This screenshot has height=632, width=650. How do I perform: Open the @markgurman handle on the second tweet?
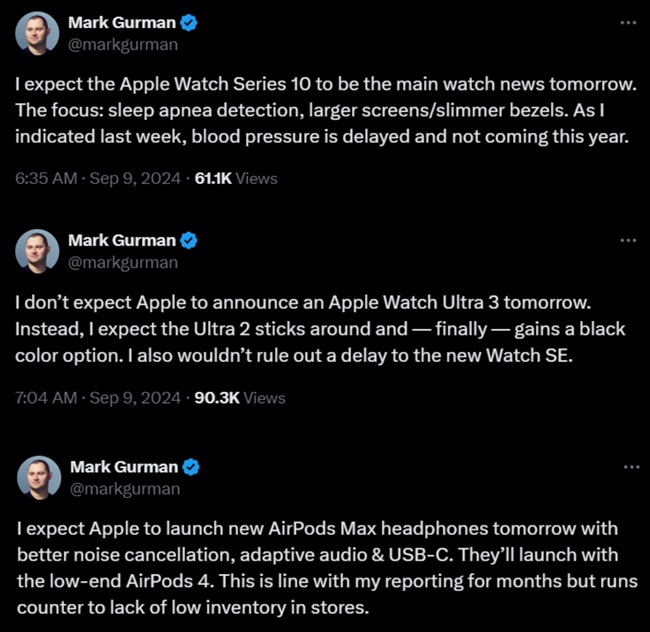click(123, 262)
